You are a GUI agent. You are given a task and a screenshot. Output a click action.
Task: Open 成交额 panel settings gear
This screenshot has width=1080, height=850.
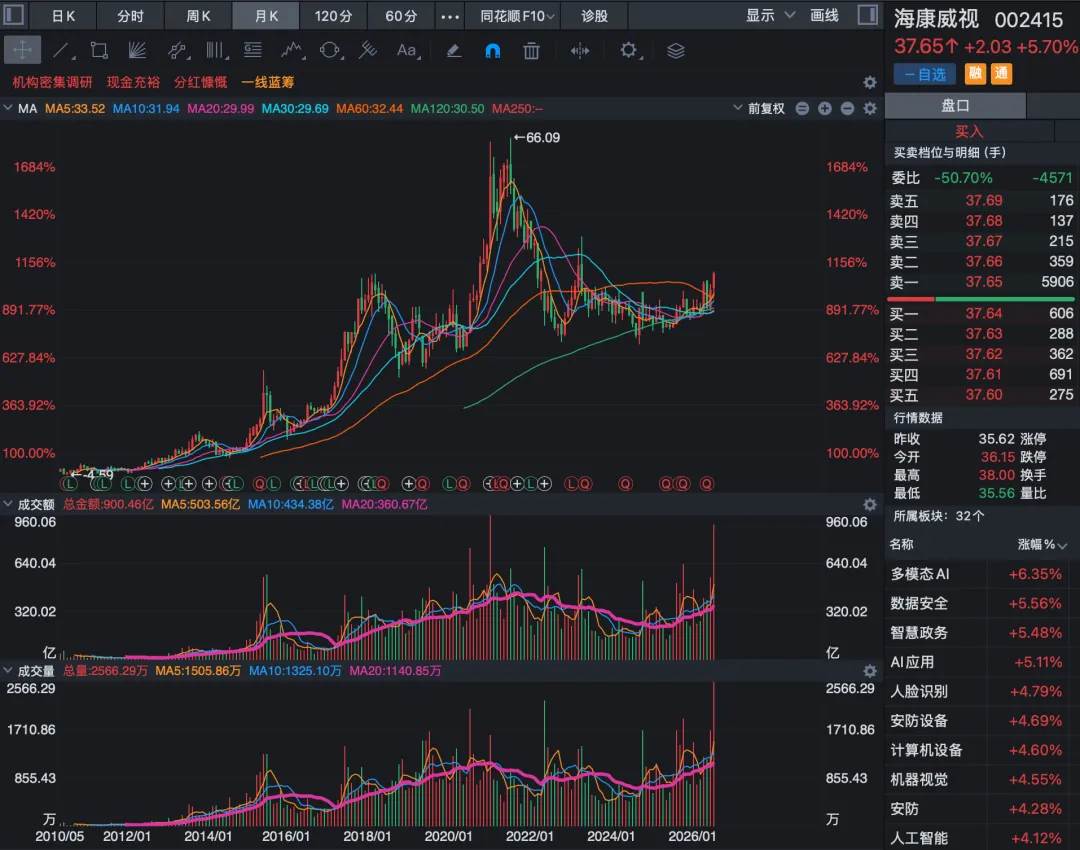click(x=870, y=504)
